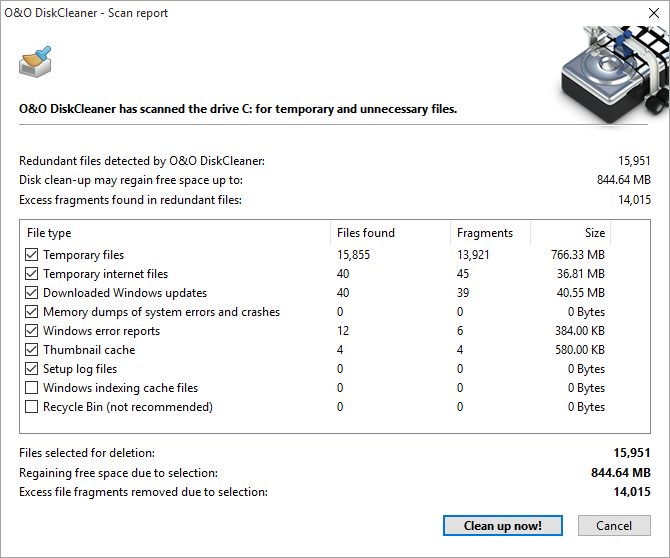
Task: Click the 766.33 MB size value
Action: tap(578, 255)
